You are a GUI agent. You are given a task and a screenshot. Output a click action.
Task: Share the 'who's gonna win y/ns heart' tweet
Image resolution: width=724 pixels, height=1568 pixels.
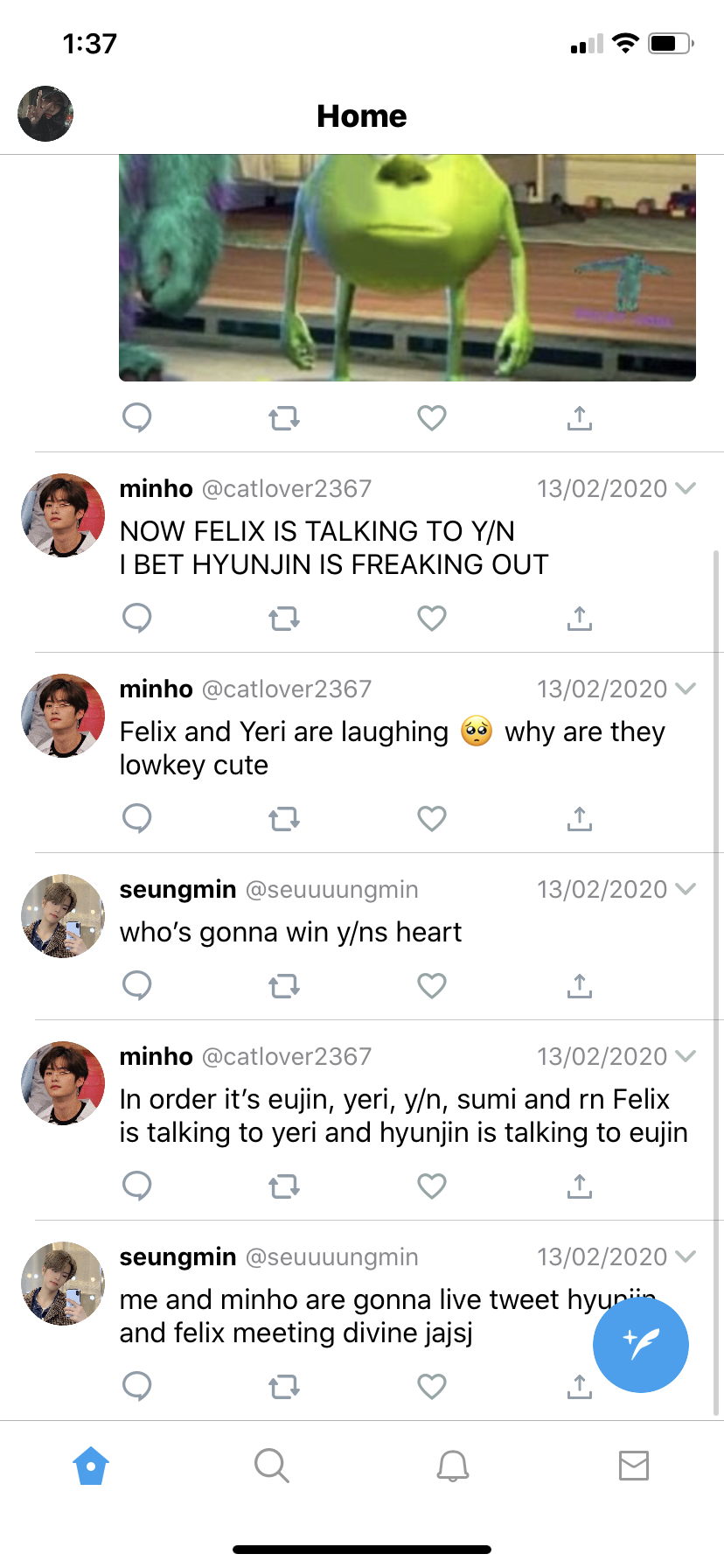coord(579,986)
